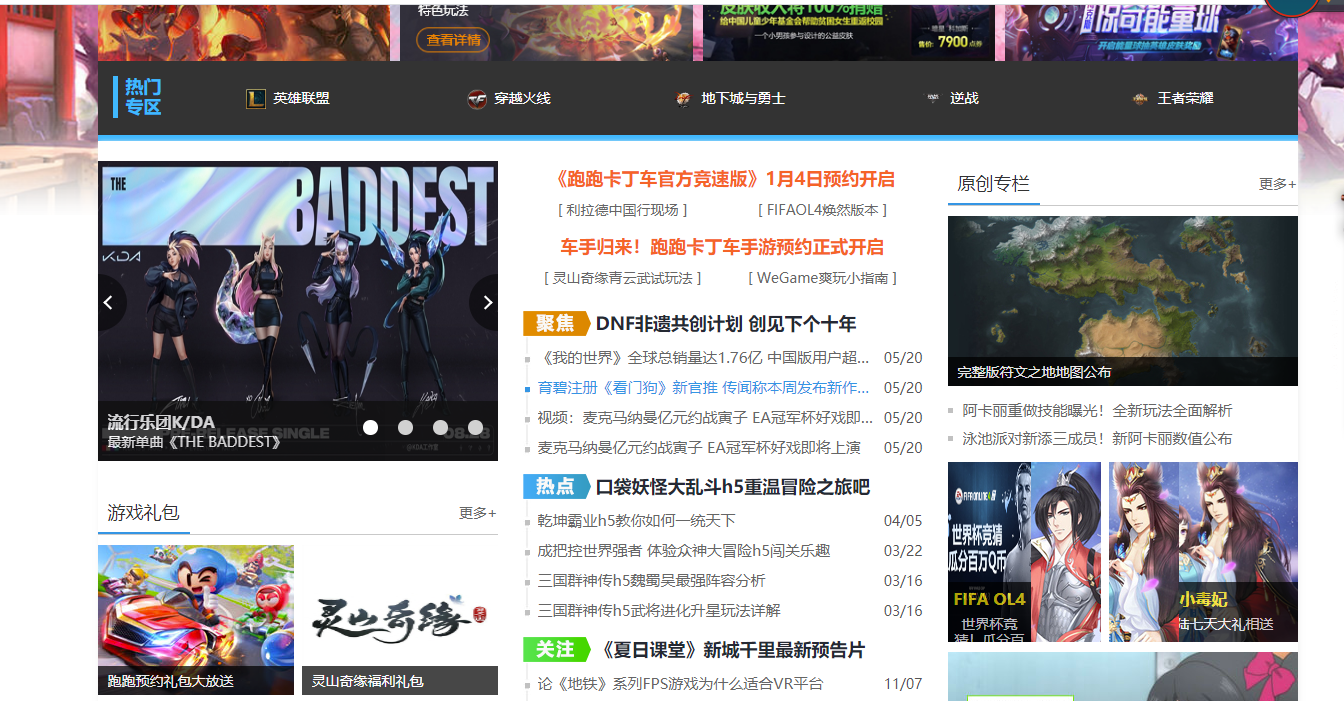Open 论《地铁》系列FPS游戏 article
The height and width of the screenshot is (701, 1344).
[x=680, y=684]
